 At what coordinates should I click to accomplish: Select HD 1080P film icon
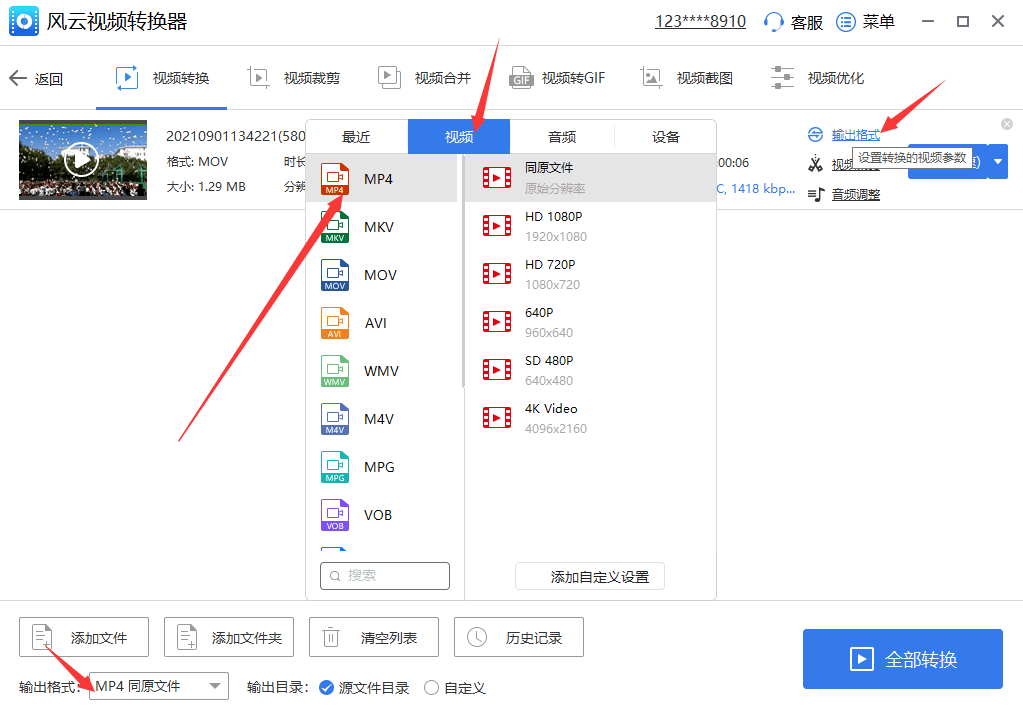[x=496, y=226]
